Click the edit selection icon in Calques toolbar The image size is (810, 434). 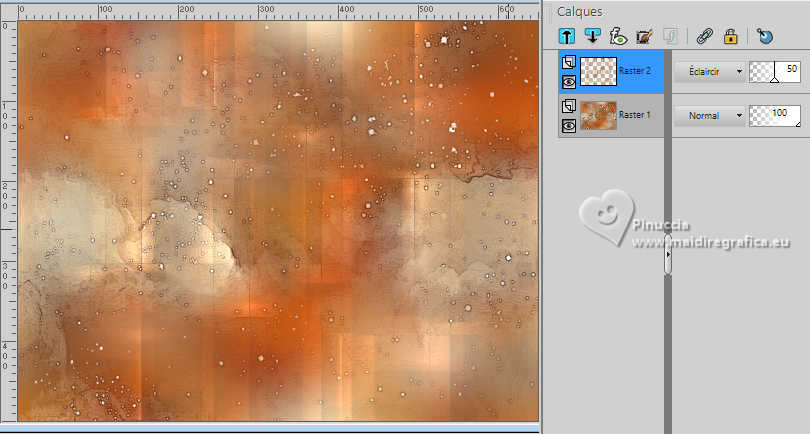(644, 36)
